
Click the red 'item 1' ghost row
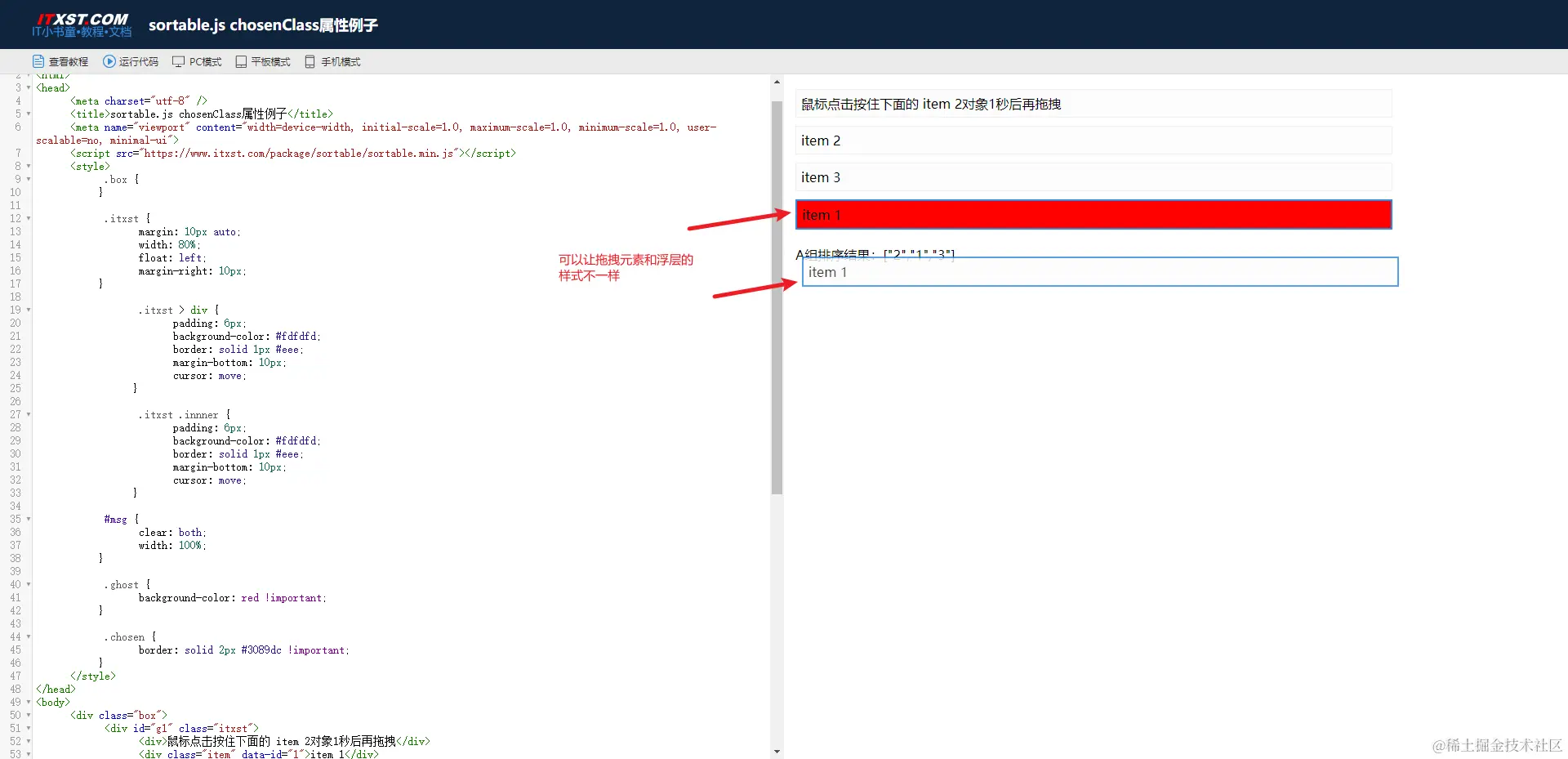(x=1094, y=215)
